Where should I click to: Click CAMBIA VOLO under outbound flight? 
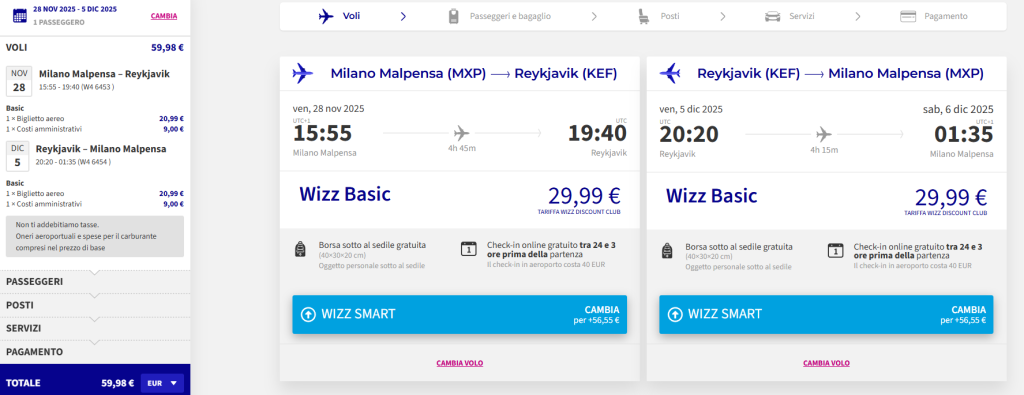(460, 363)
